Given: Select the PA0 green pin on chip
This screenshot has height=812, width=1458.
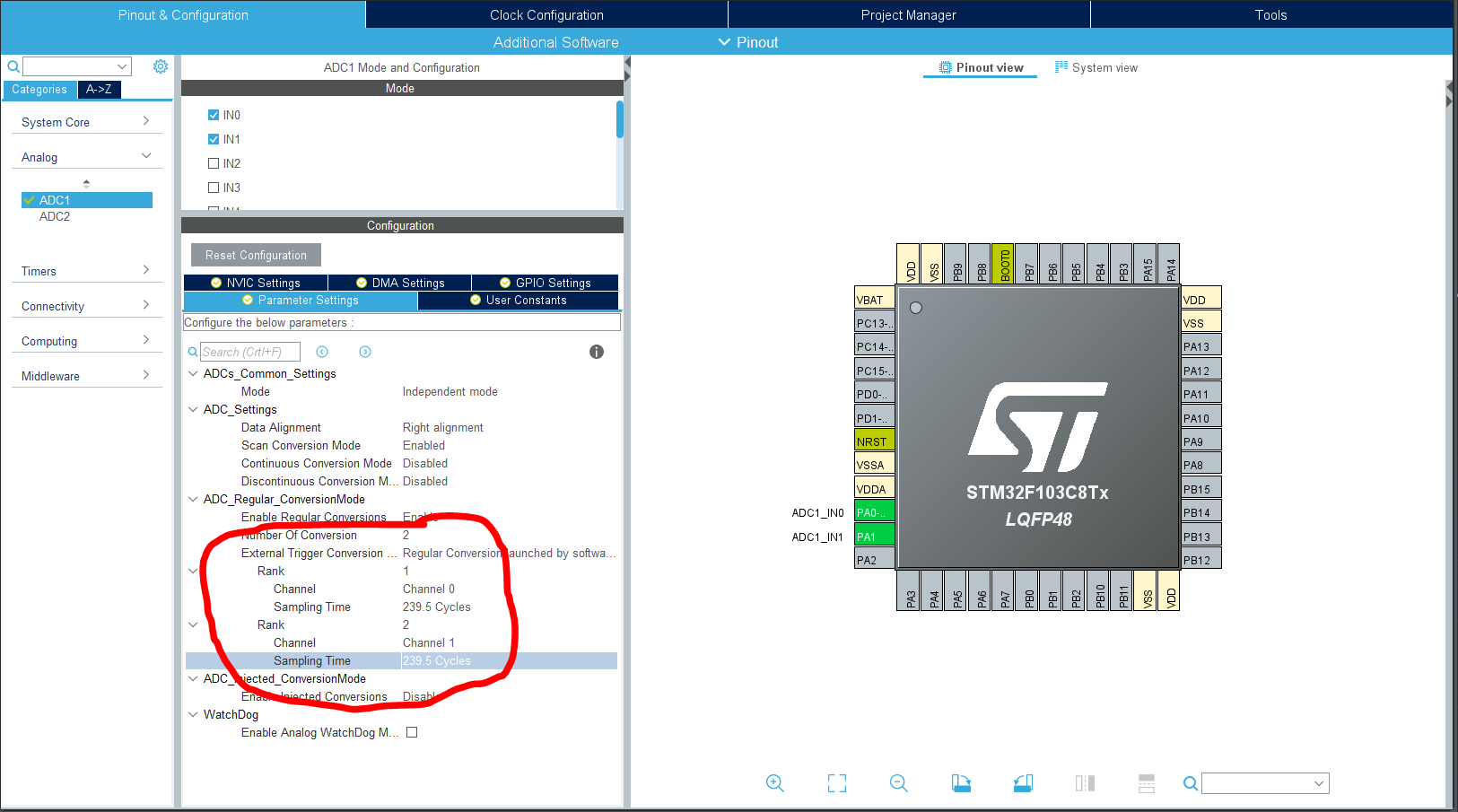Looking at the screenshot, I should (874, 512).
